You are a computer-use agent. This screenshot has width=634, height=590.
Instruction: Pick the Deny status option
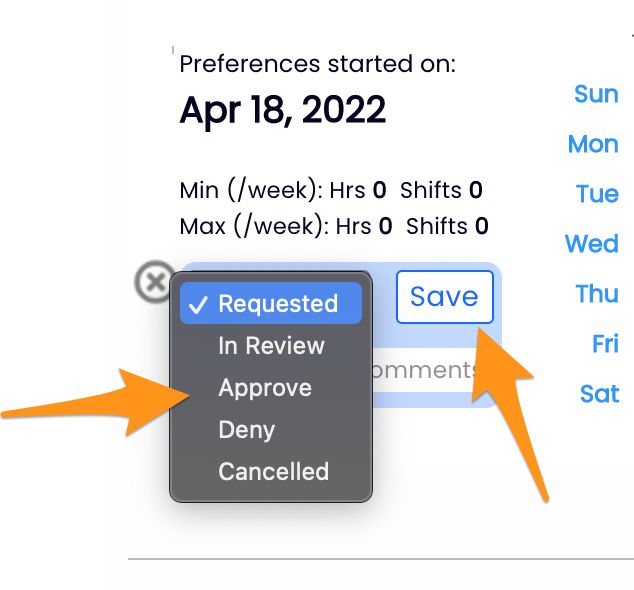tap(246, 430)
